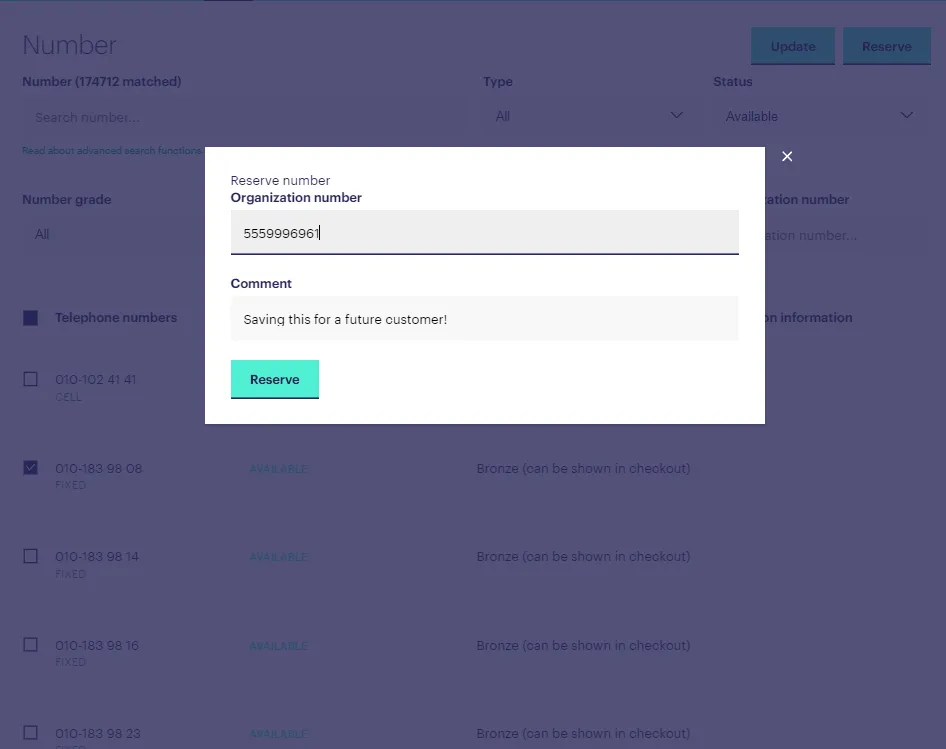Open the Status dropdown showing Available
The image size is (946, 749).
819,116
